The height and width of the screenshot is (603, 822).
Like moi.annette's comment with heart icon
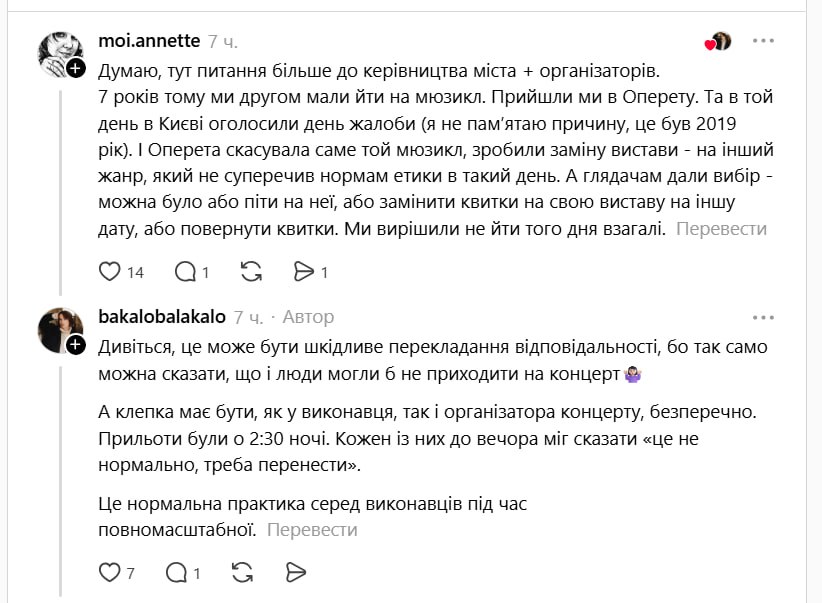click(x=111, y=271)
